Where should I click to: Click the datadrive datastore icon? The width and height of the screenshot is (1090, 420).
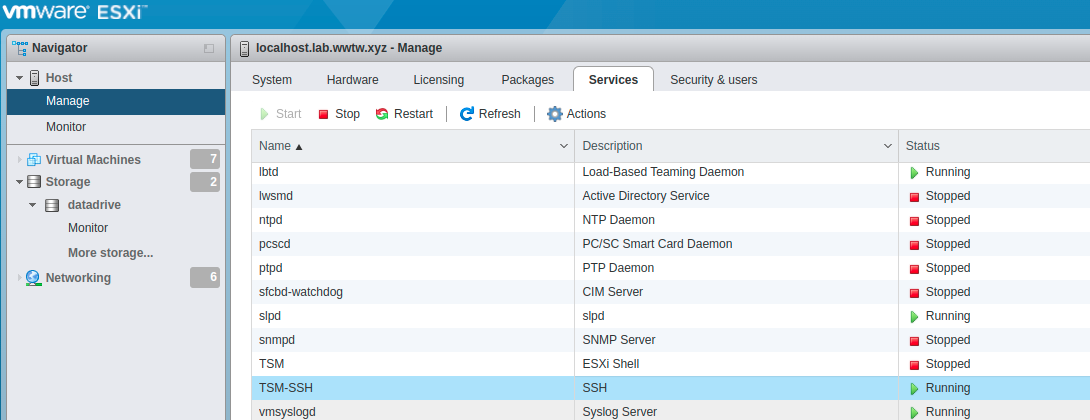pyautogui.click(x=51, y=205)
